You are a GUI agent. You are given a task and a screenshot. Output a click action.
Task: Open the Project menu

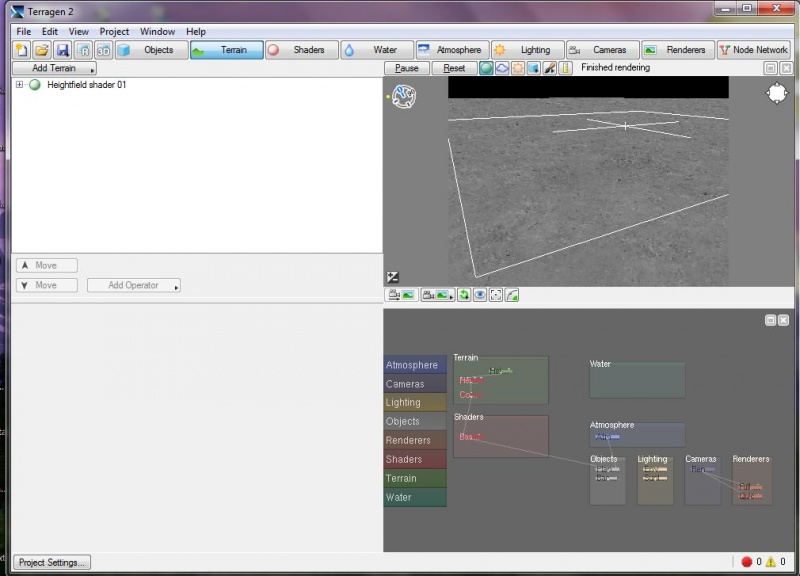pos(114,32)
